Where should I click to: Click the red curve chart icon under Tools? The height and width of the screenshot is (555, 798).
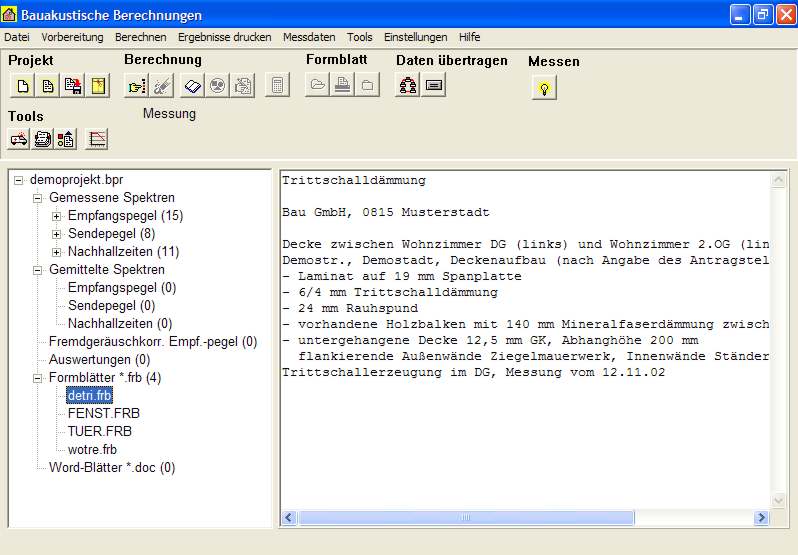tap(97, 139)
